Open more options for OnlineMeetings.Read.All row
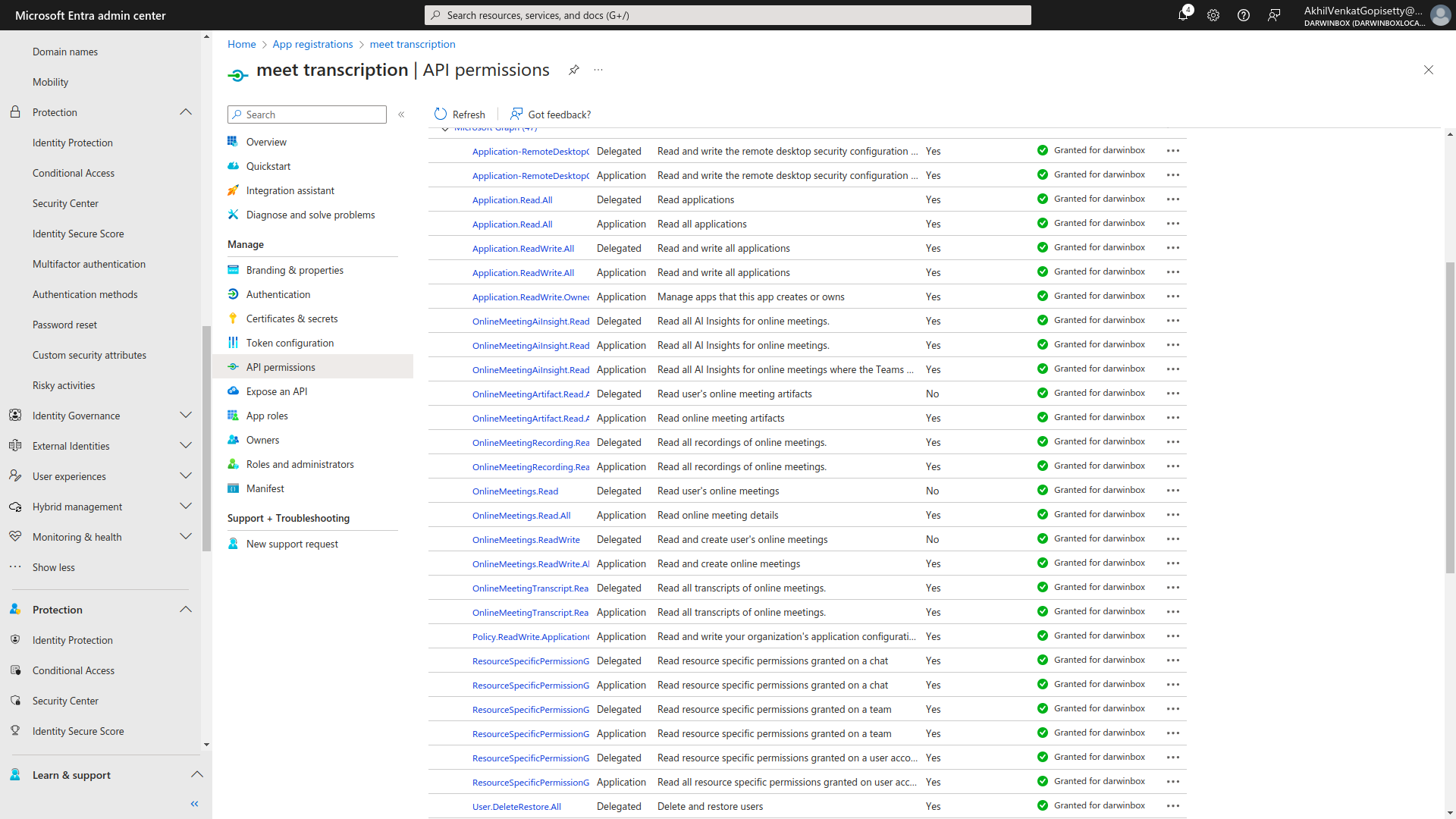The width and height of the screenshot is (1456, 819). click(x=1173, y=515)
